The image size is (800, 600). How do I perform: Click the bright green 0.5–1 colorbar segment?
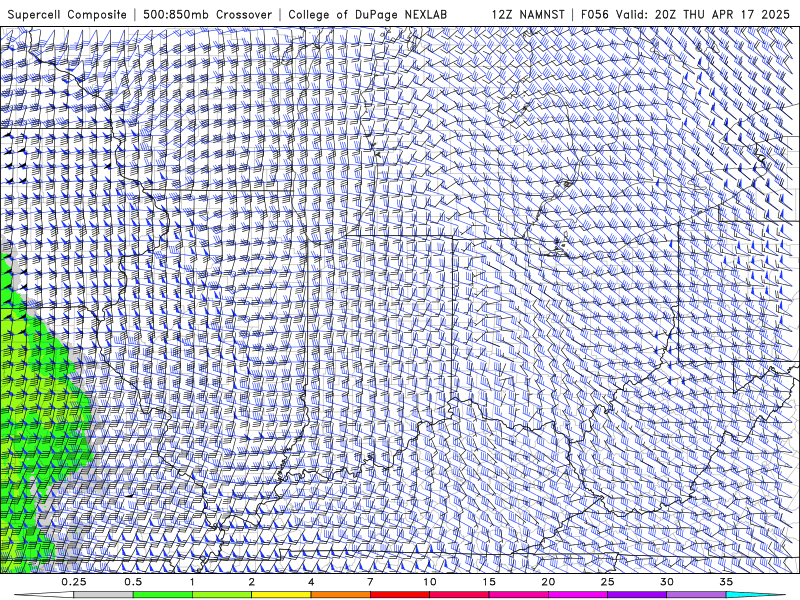[x=163, y=595]
